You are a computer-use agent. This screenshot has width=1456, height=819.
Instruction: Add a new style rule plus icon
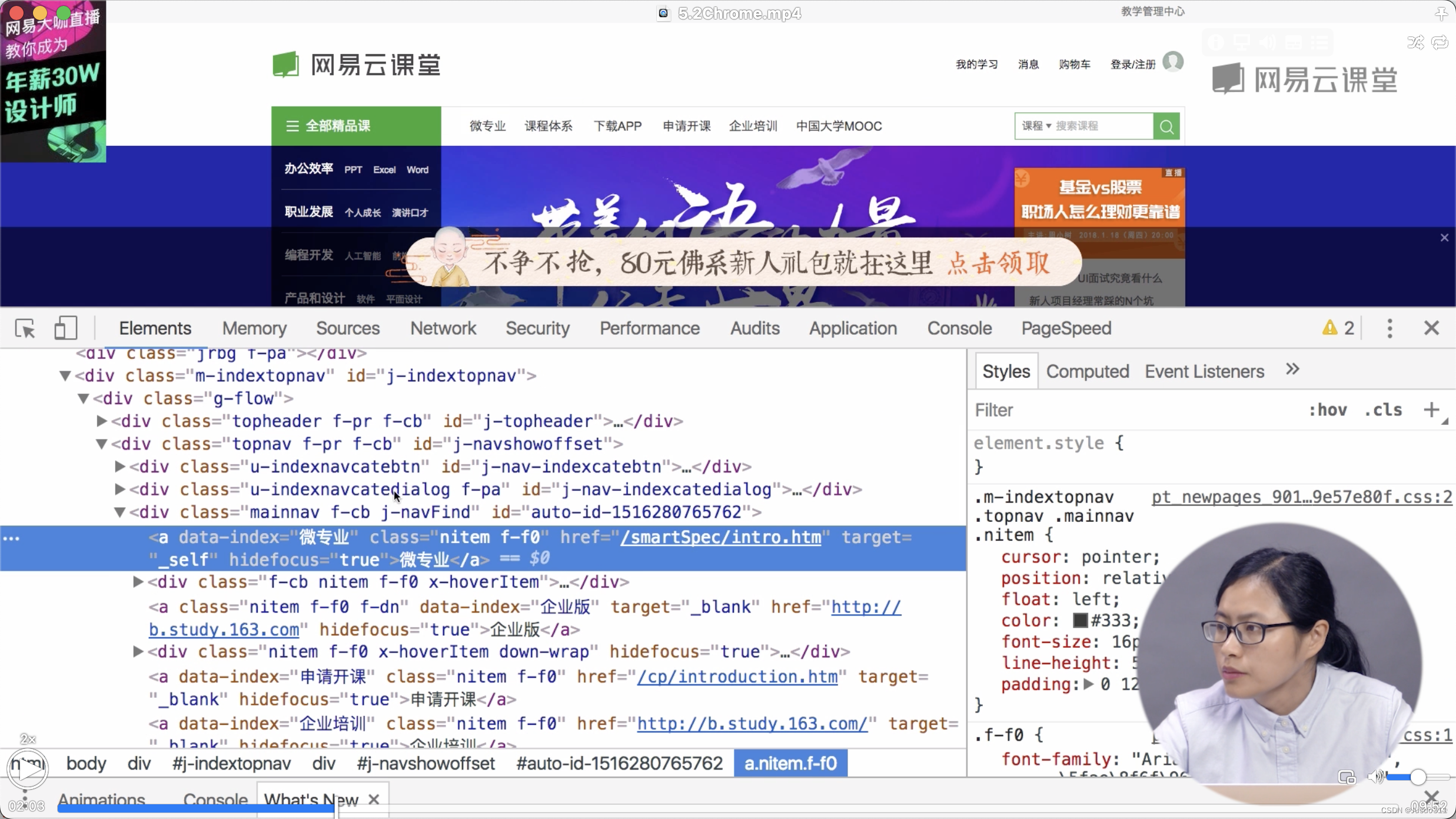1431,409
